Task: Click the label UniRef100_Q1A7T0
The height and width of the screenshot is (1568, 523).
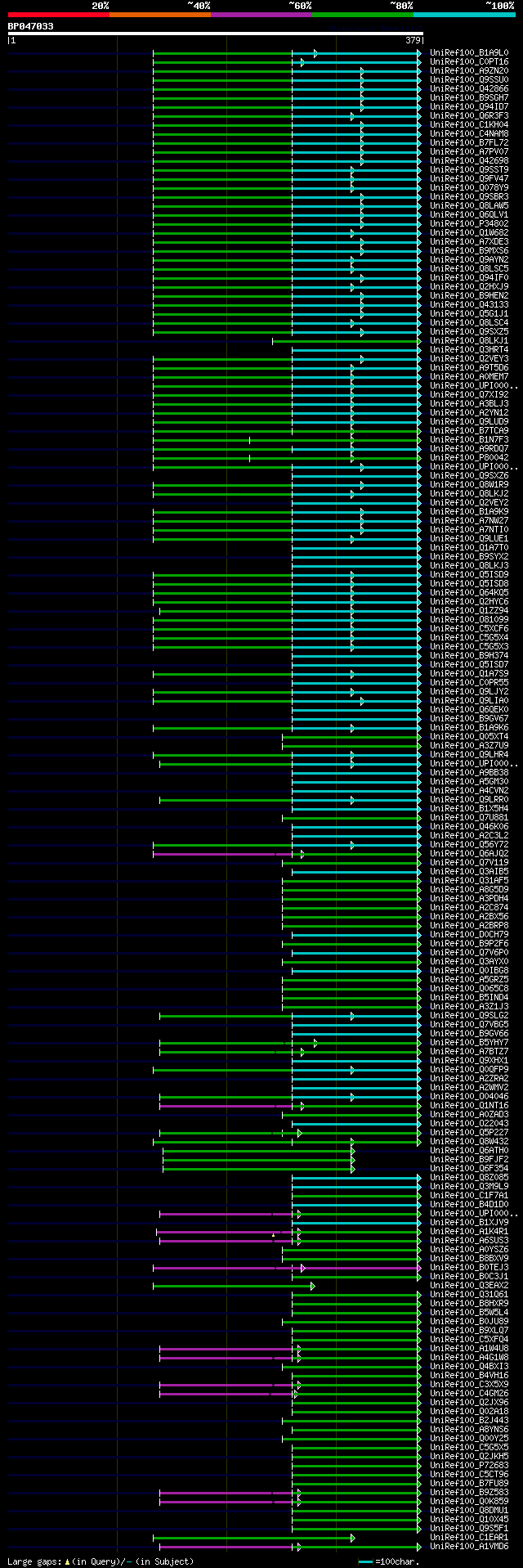Action: (469, 547)
